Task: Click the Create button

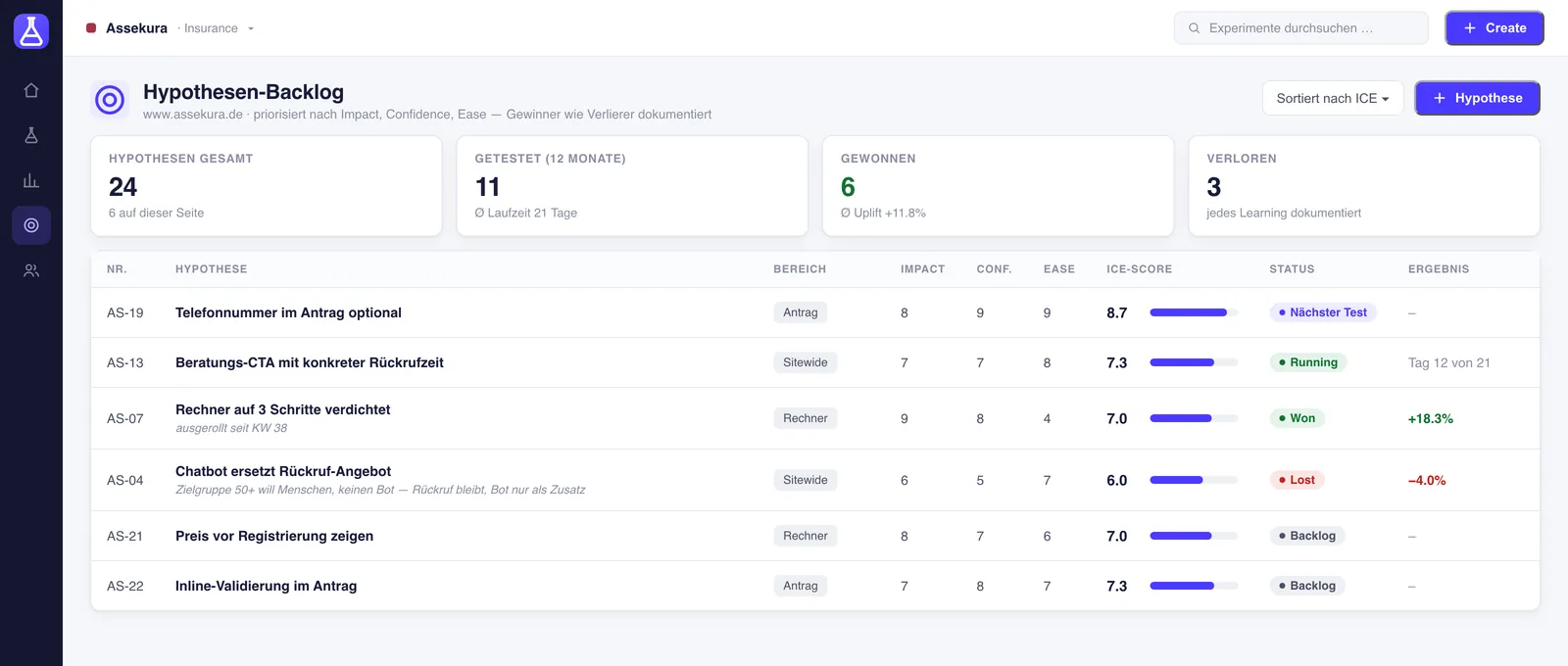Action: [x=1494, y=28]
